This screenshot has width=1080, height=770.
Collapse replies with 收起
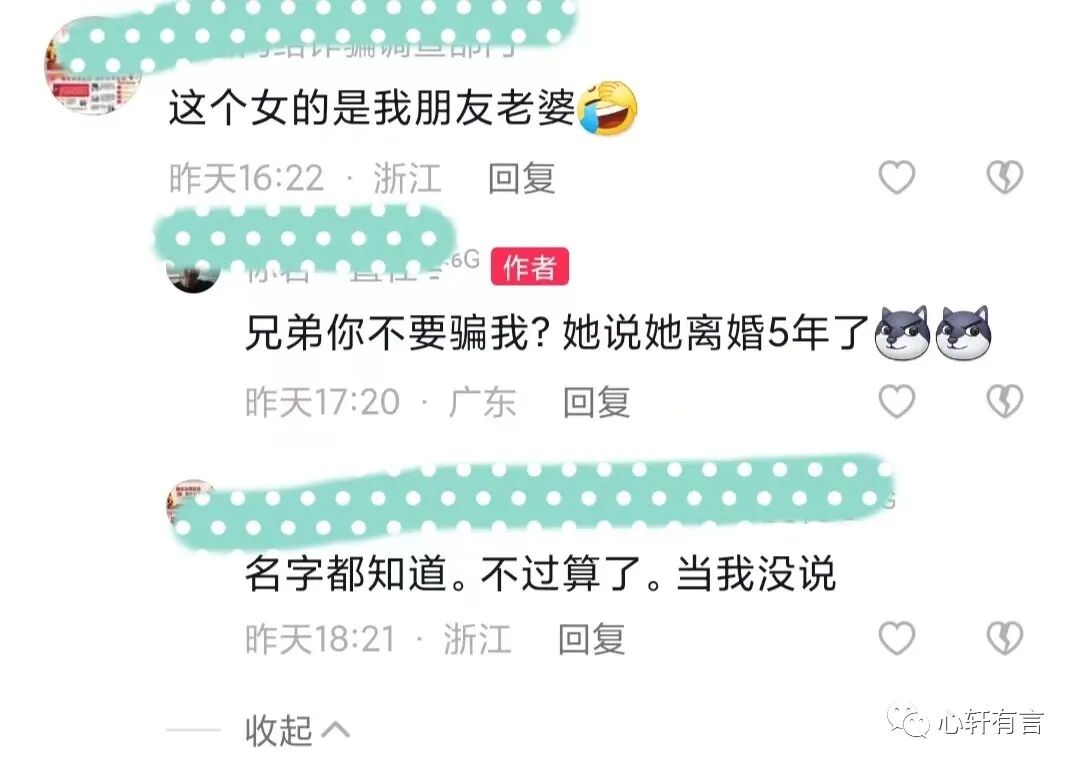coord(298,730)
